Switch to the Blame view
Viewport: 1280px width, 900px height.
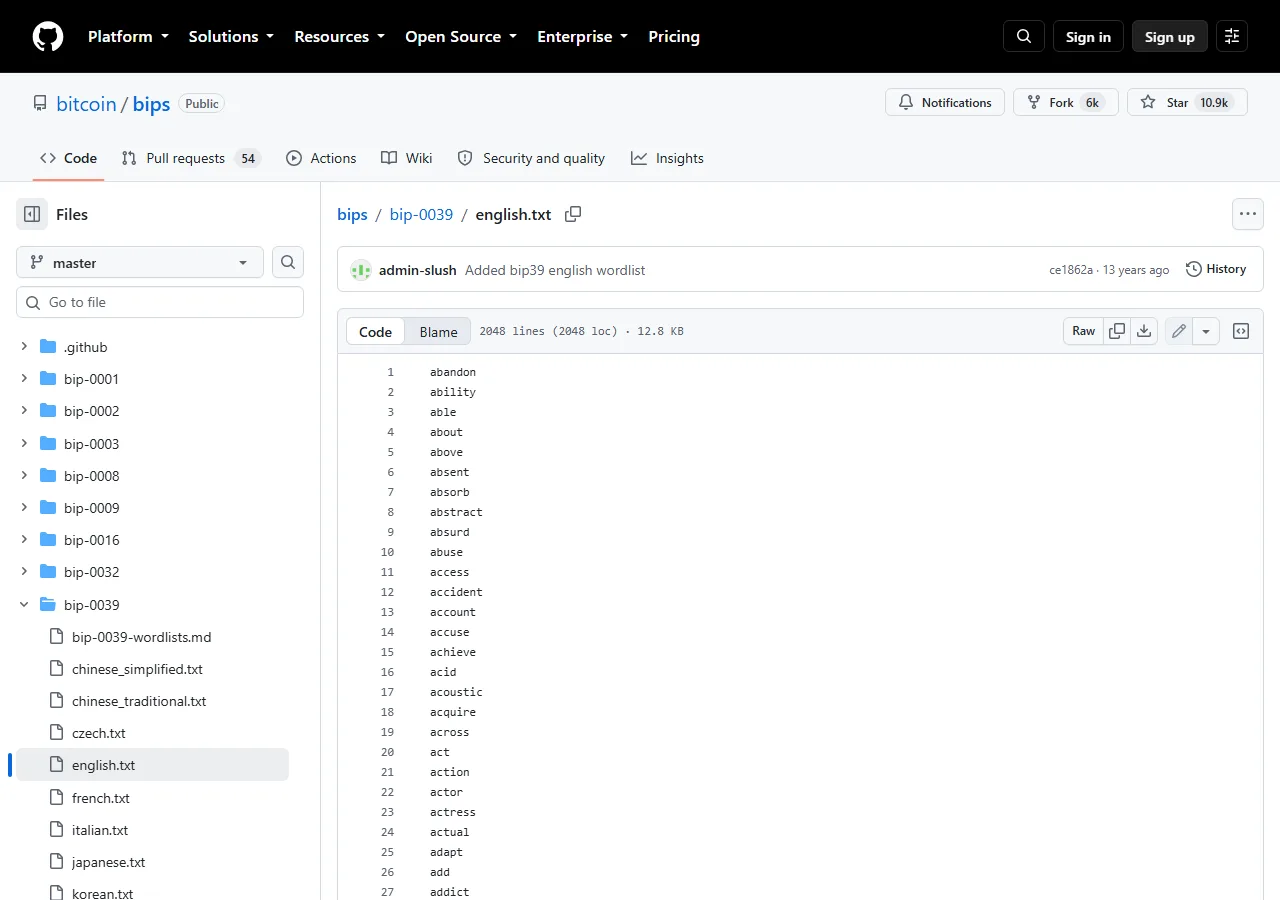pyautogui.click(x=438, y=332)
